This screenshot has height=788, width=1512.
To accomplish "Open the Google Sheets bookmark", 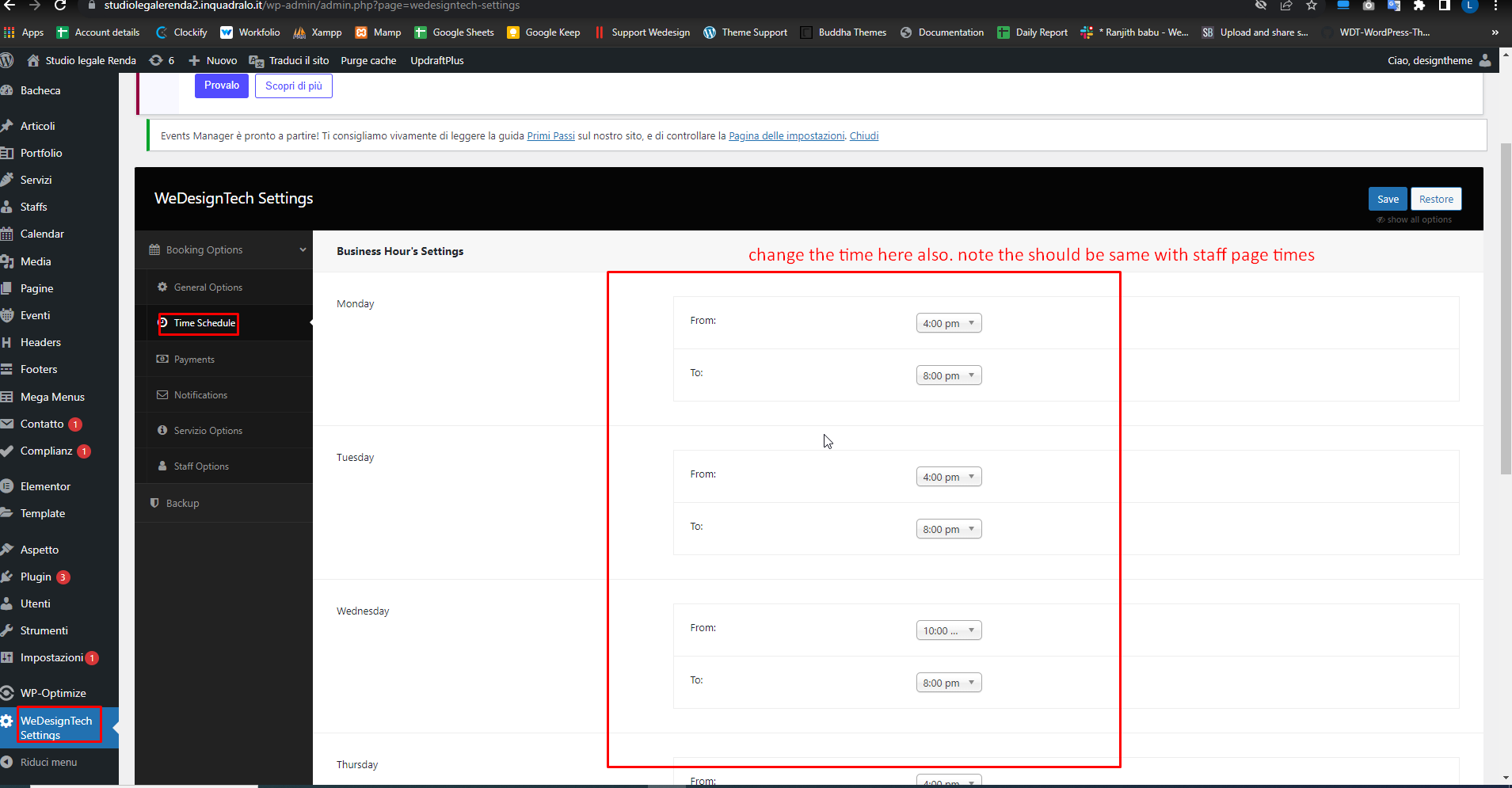I will (x=455, y=32).
